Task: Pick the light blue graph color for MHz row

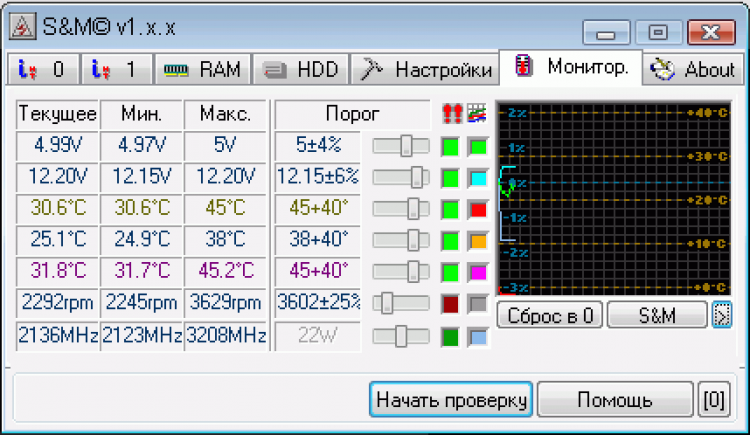Action: [x=478, y=337]
